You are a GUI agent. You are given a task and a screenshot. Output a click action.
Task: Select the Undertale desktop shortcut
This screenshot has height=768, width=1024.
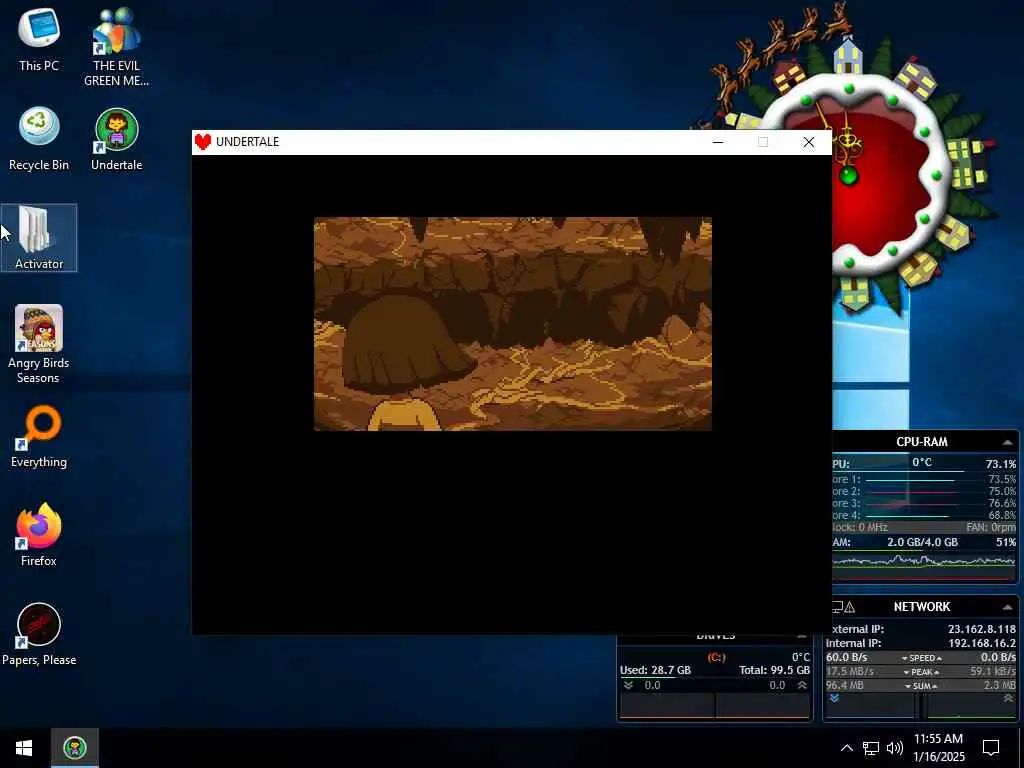pyautogui.click(x=116, y=138)
